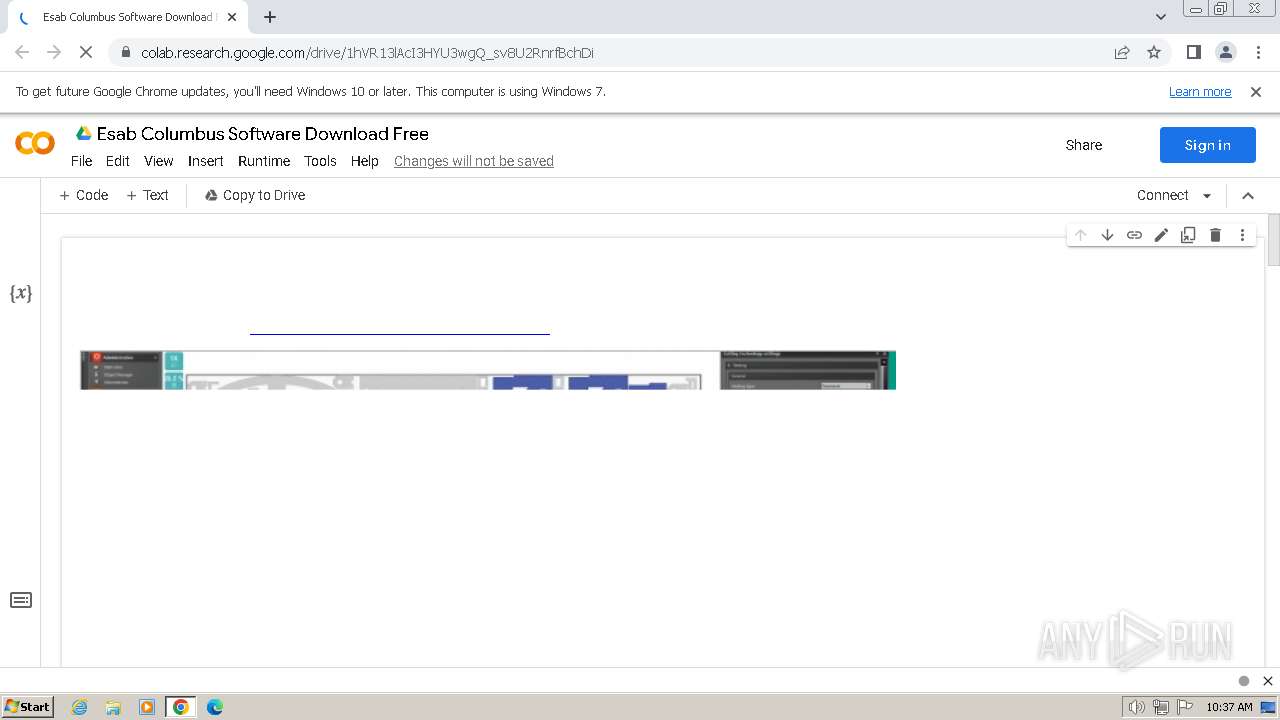This screenshot has height=720, width=1280.
Task: Click Learn more link
Action: click(x=1200, y=91)
